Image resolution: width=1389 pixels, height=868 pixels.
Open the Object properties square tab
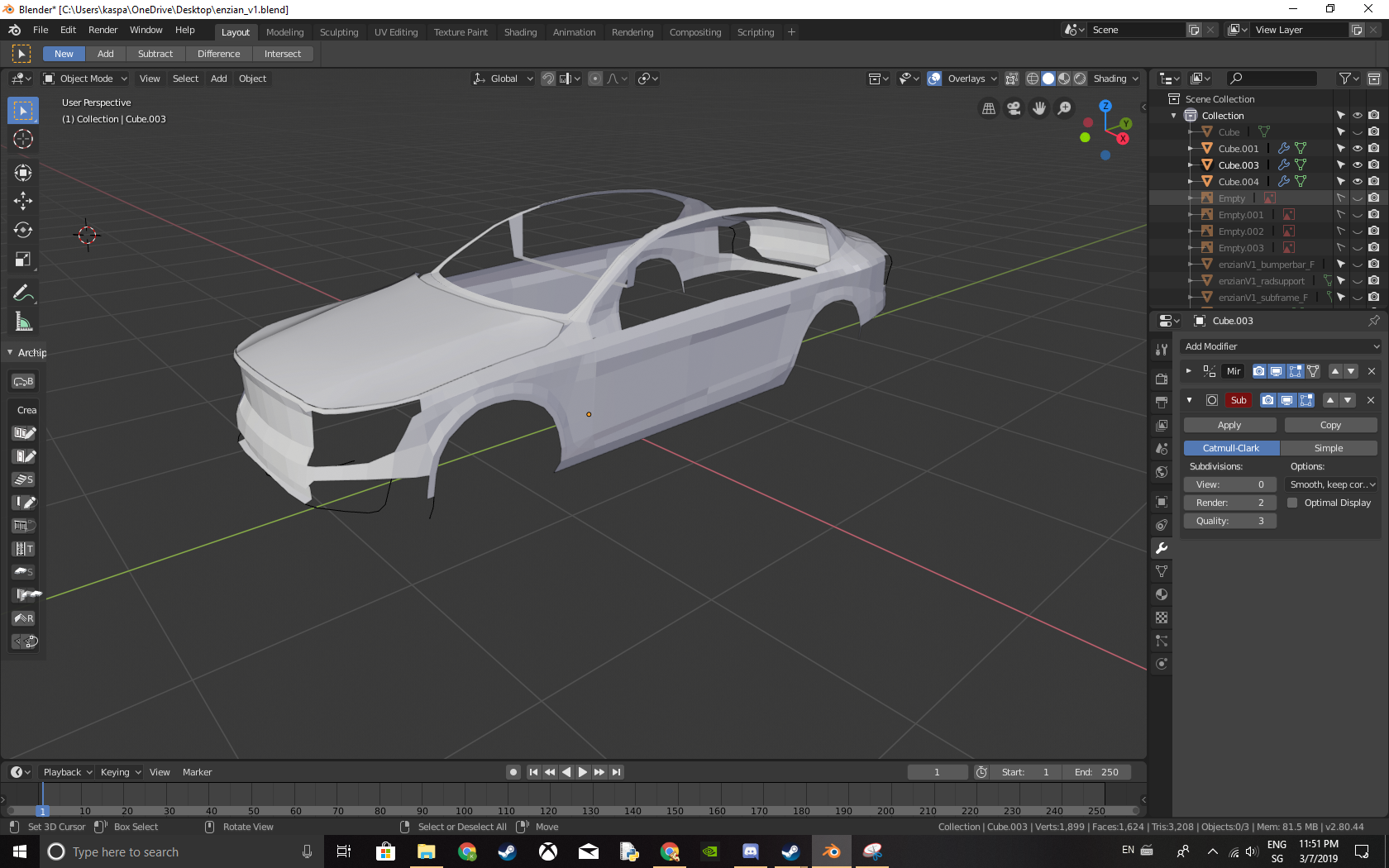[x=1162, y=502]
